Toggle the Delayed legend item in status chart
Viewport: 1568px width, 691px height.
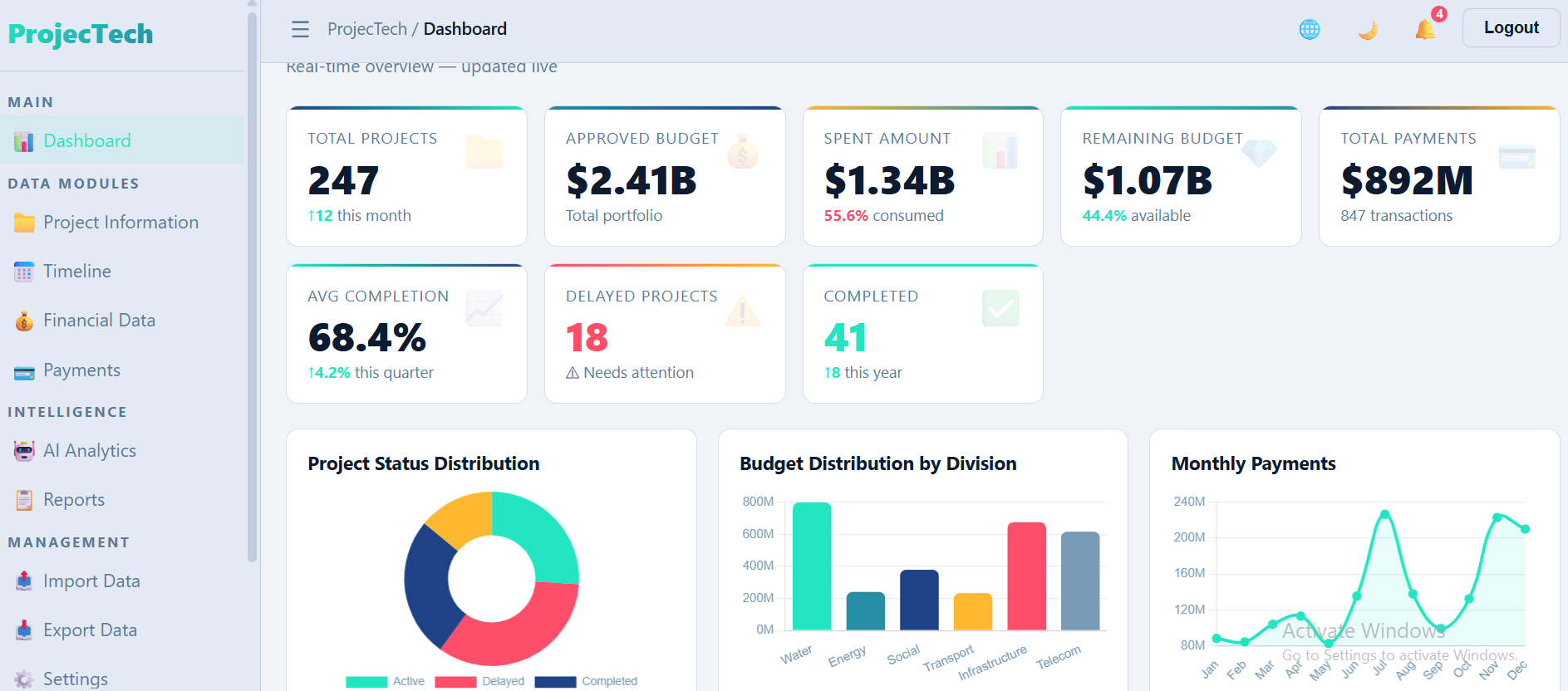pyautogui.click(x=479, y=681)
